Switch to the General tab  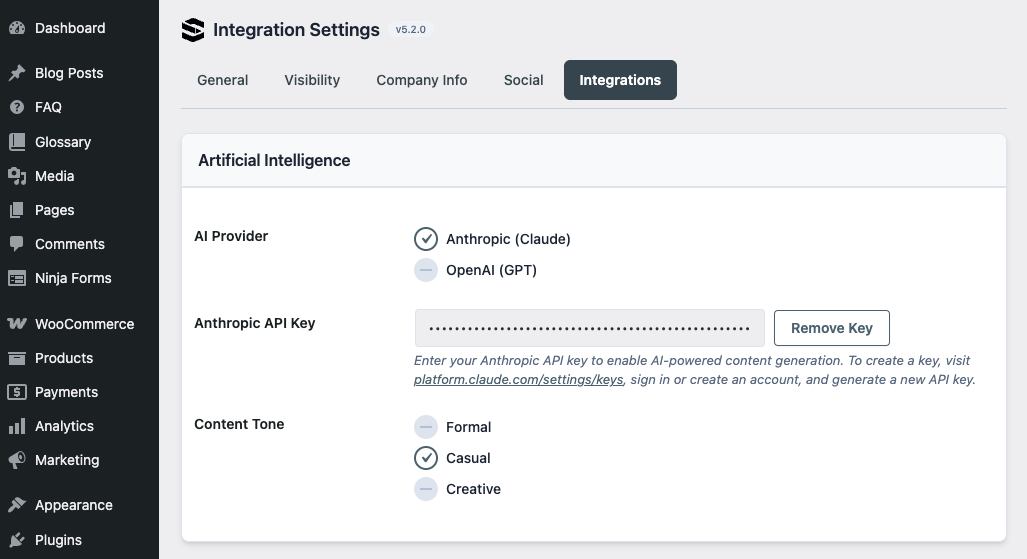[223, 80]
